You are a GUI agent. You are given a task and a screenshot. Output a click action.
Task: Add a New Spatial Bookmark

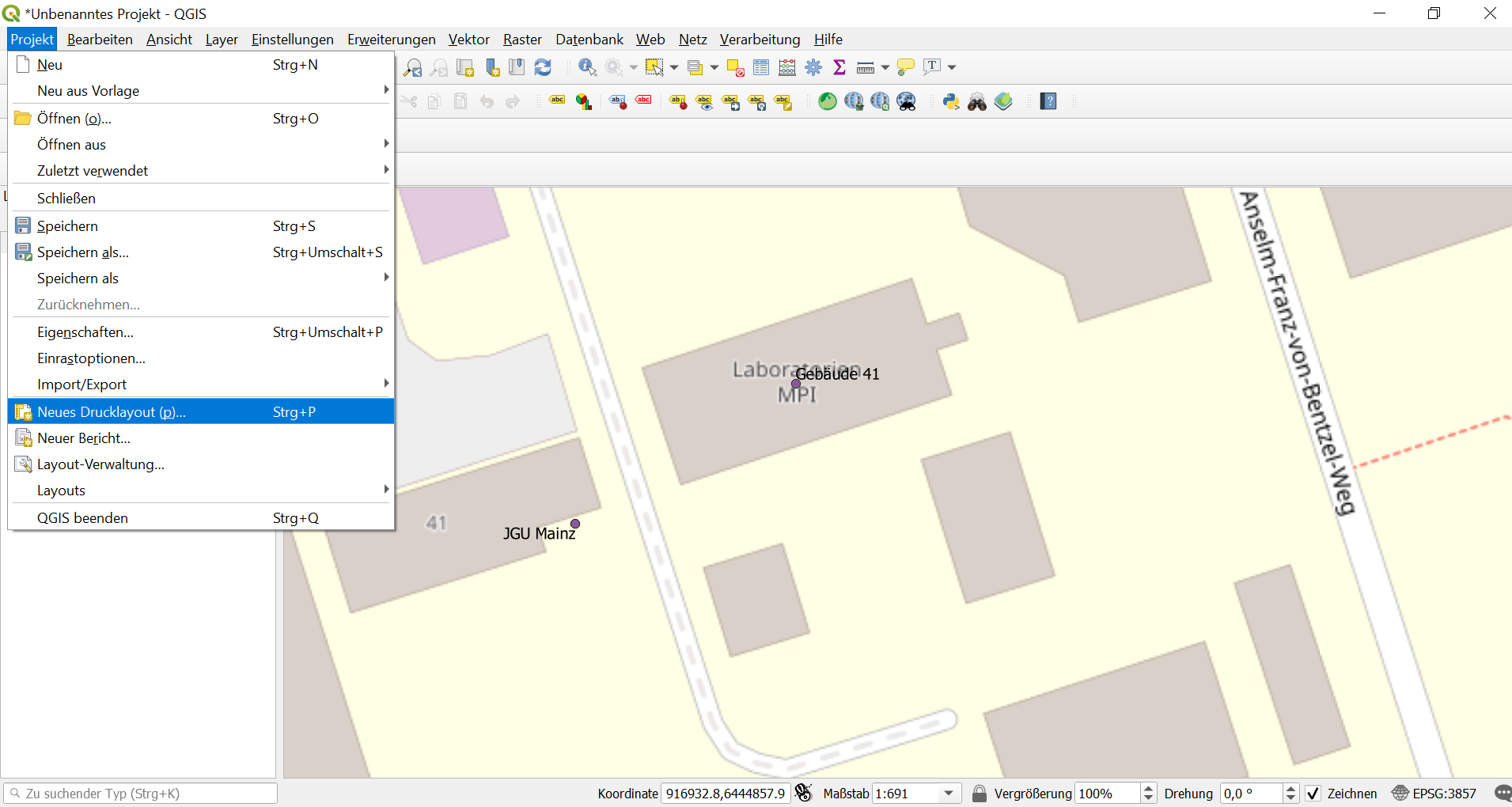492,68
